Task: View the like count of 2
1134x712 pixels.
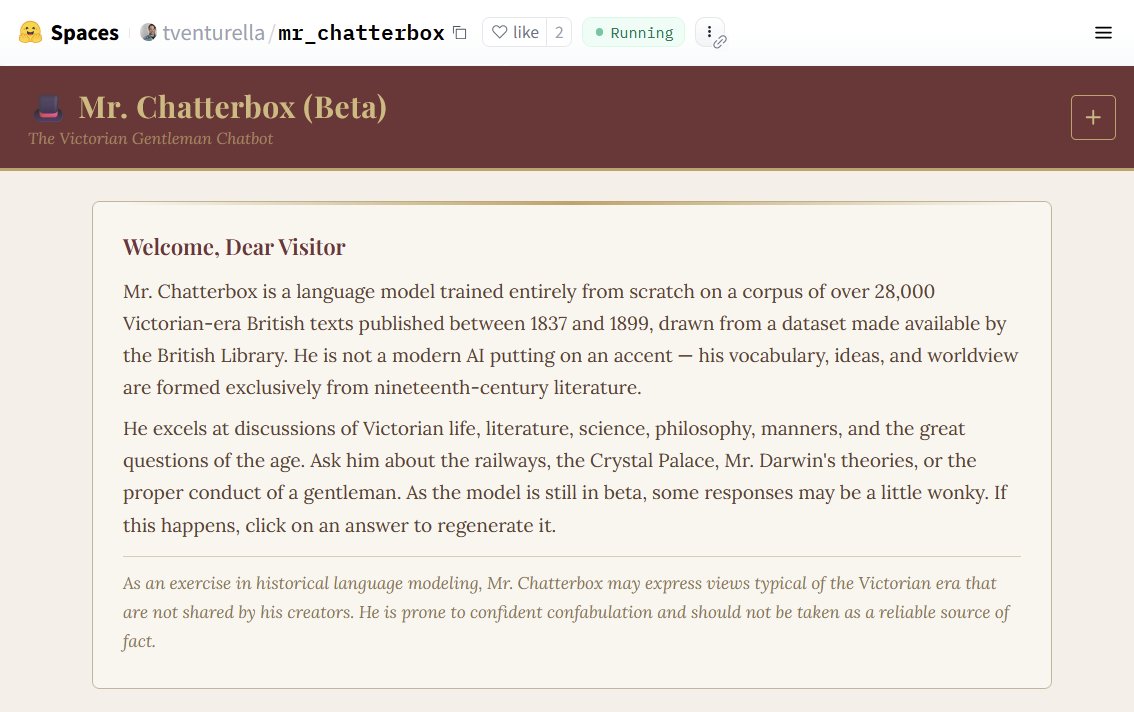Action: coord(559,33)
